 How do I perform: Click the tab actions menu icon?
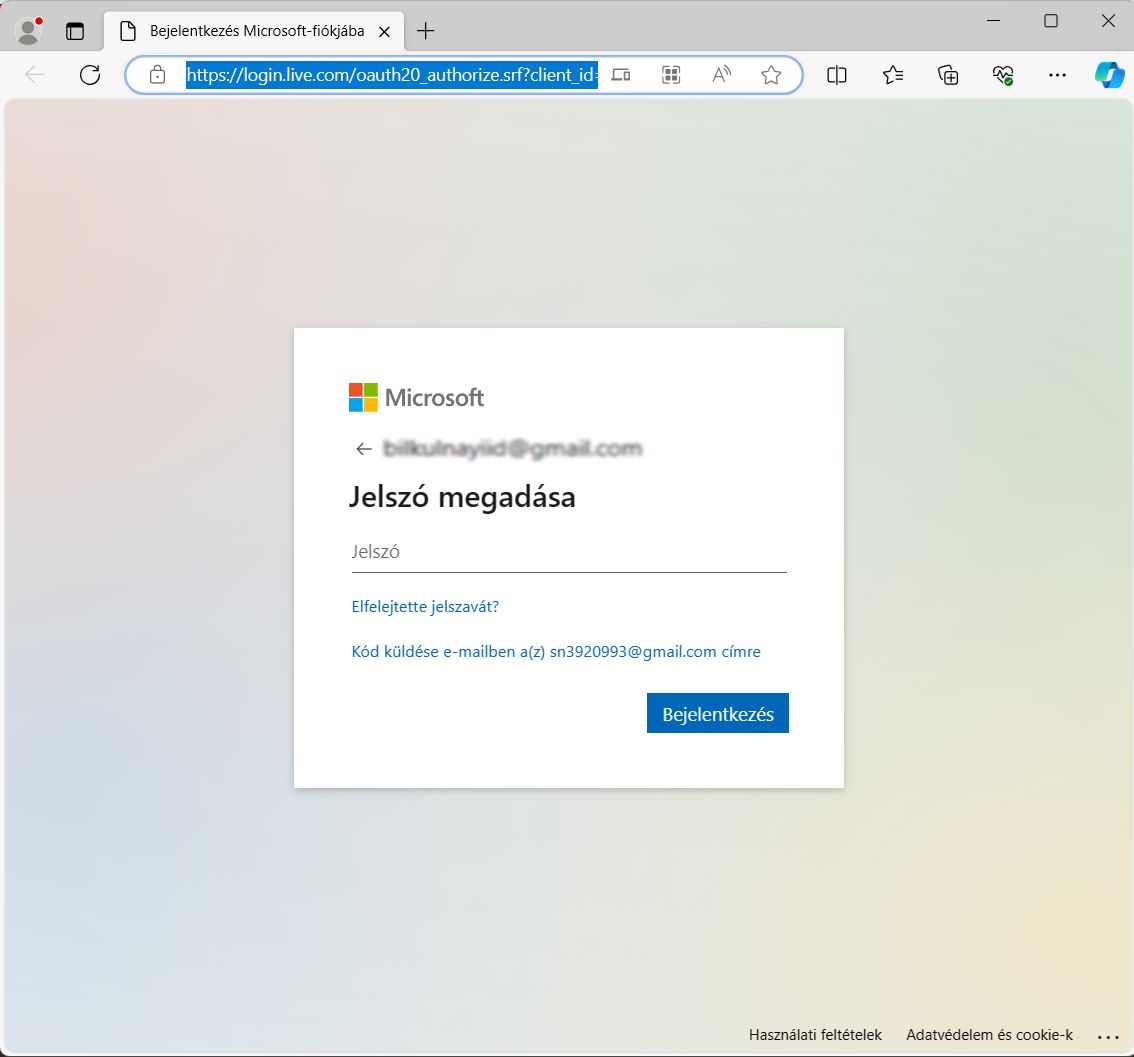75,30
